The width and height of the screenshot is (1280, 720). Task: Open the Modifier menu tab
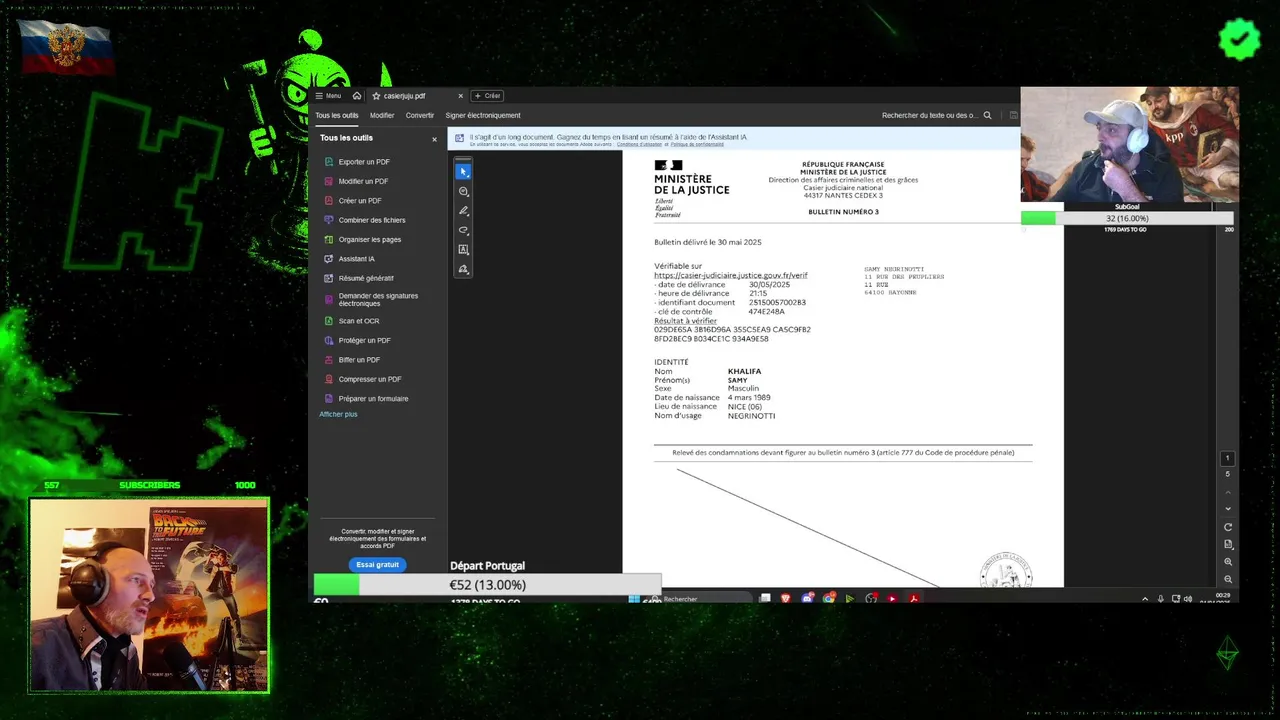pyautogui.click(x=382, y=115)
